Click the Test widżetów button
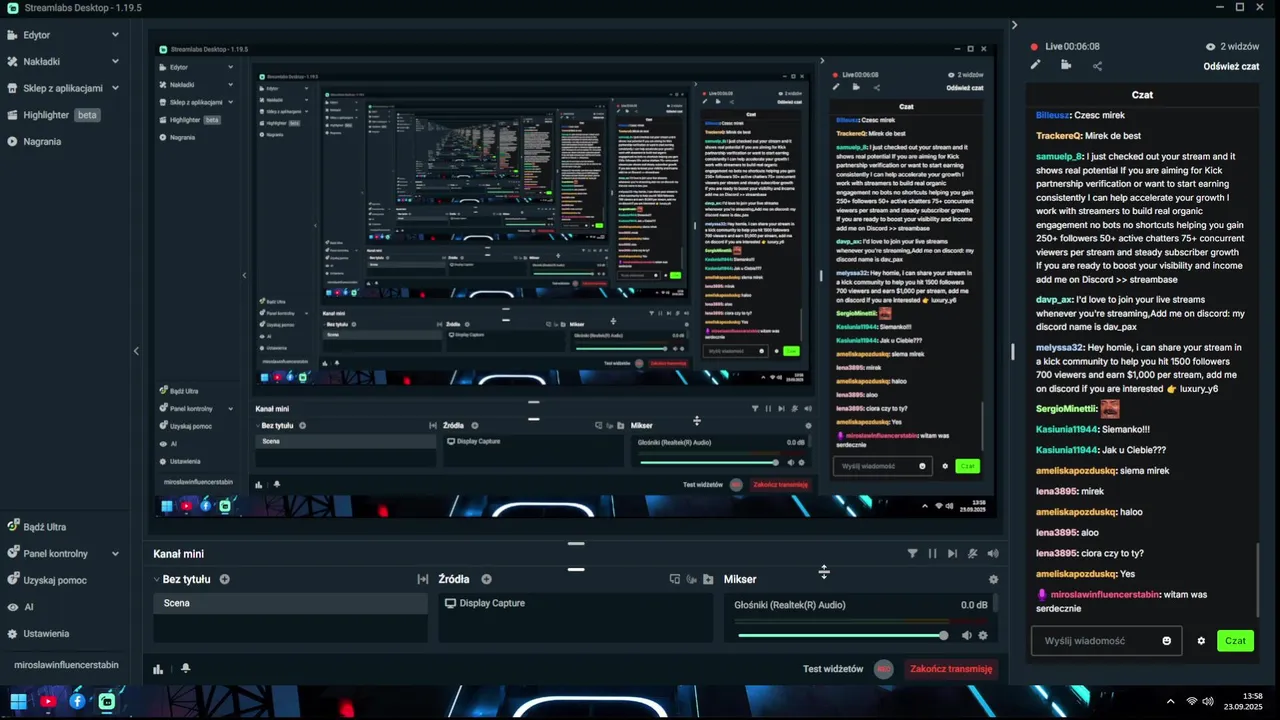This screenshot has width=1280, height=720. tap(832, 669)
